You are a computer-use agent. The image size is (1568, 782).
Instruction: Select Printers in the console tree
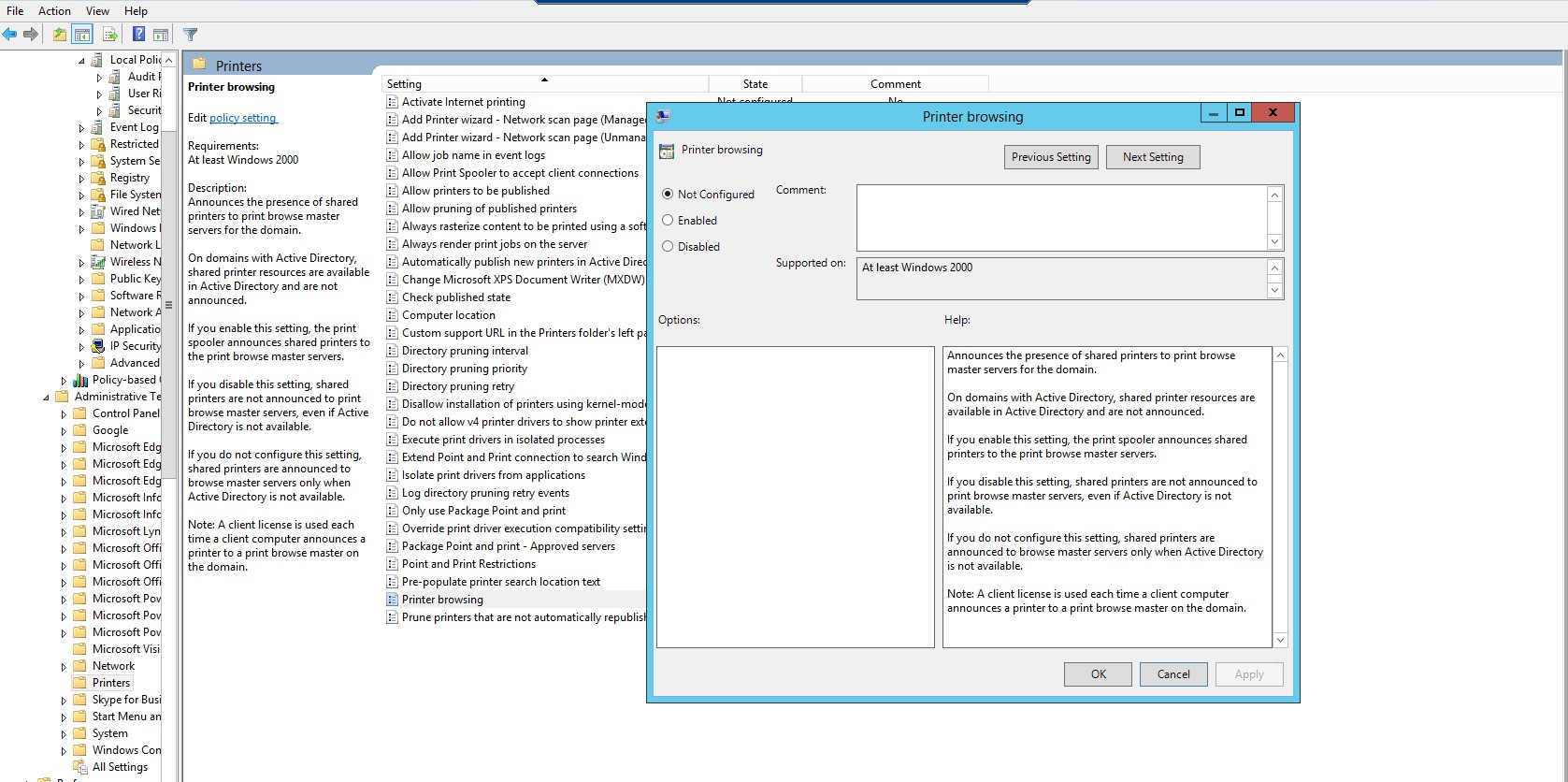tap(111, 683)
